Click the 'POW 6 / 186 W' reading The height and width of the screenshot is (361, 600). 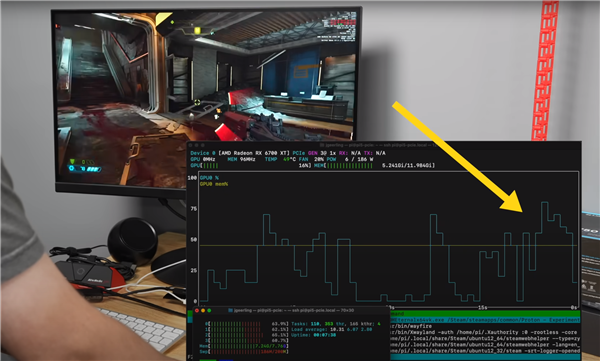coord(350,159)
